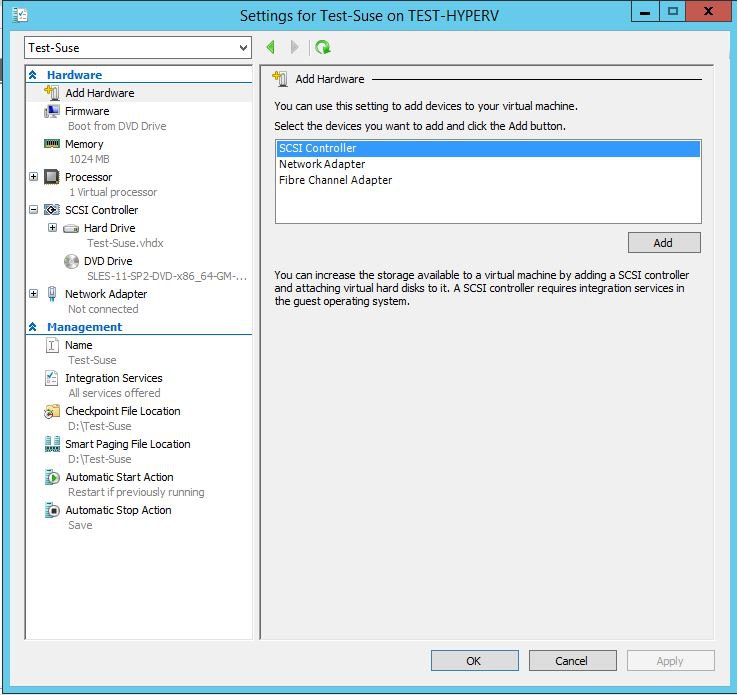
Task: Expand the Network Adapter tree node
Action: pos(34,294)
